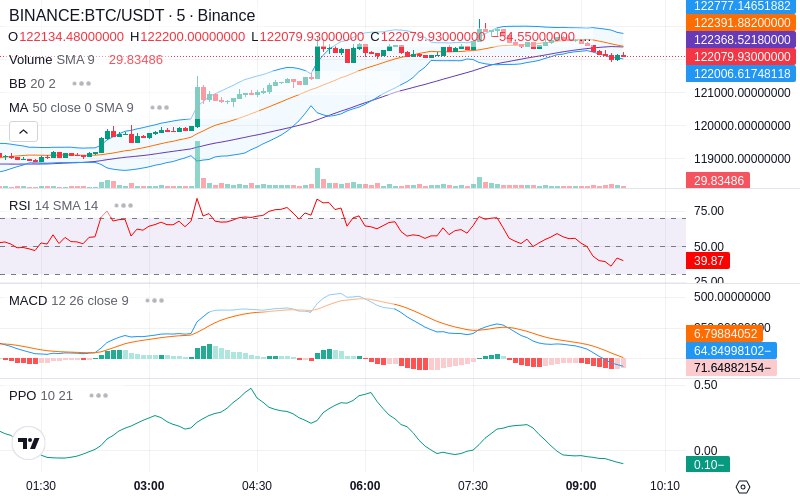Click the RSI 39.87 value tag
The height and width of the screenshot is (500, 800).
coord(708,261)
